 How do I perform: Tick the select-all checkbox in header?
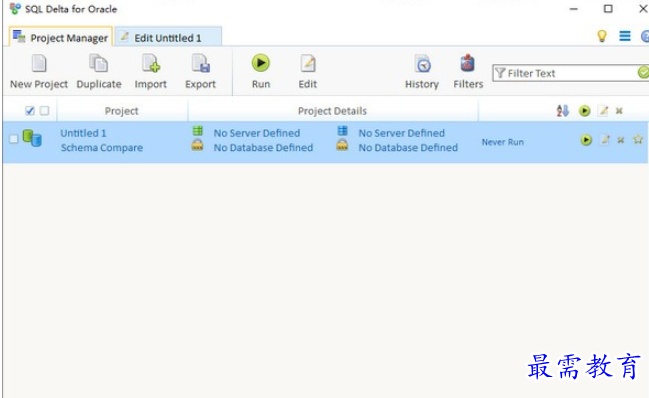tap(30, 110)
